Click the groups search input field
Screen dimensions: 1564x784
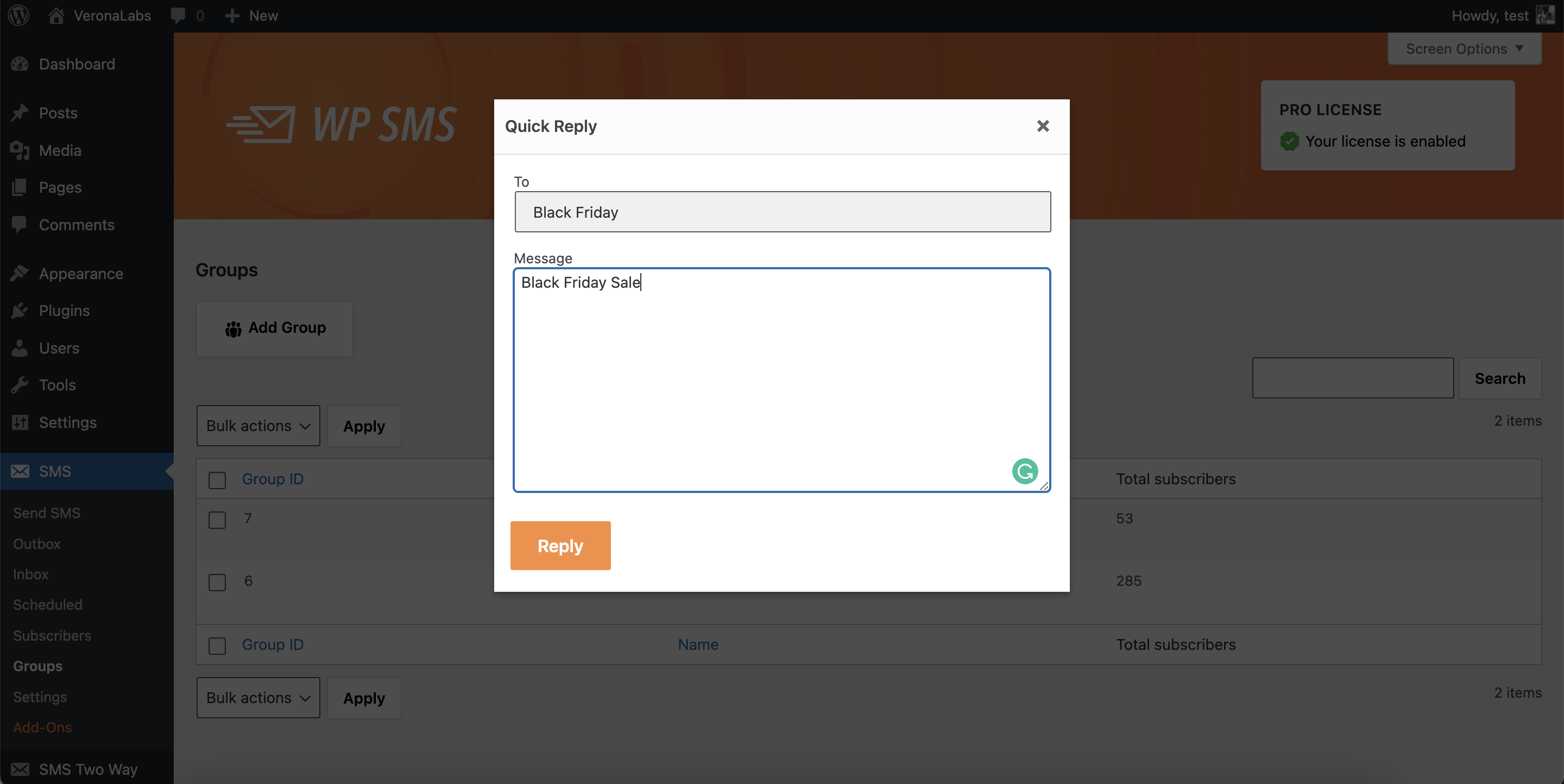[1353, 378]
